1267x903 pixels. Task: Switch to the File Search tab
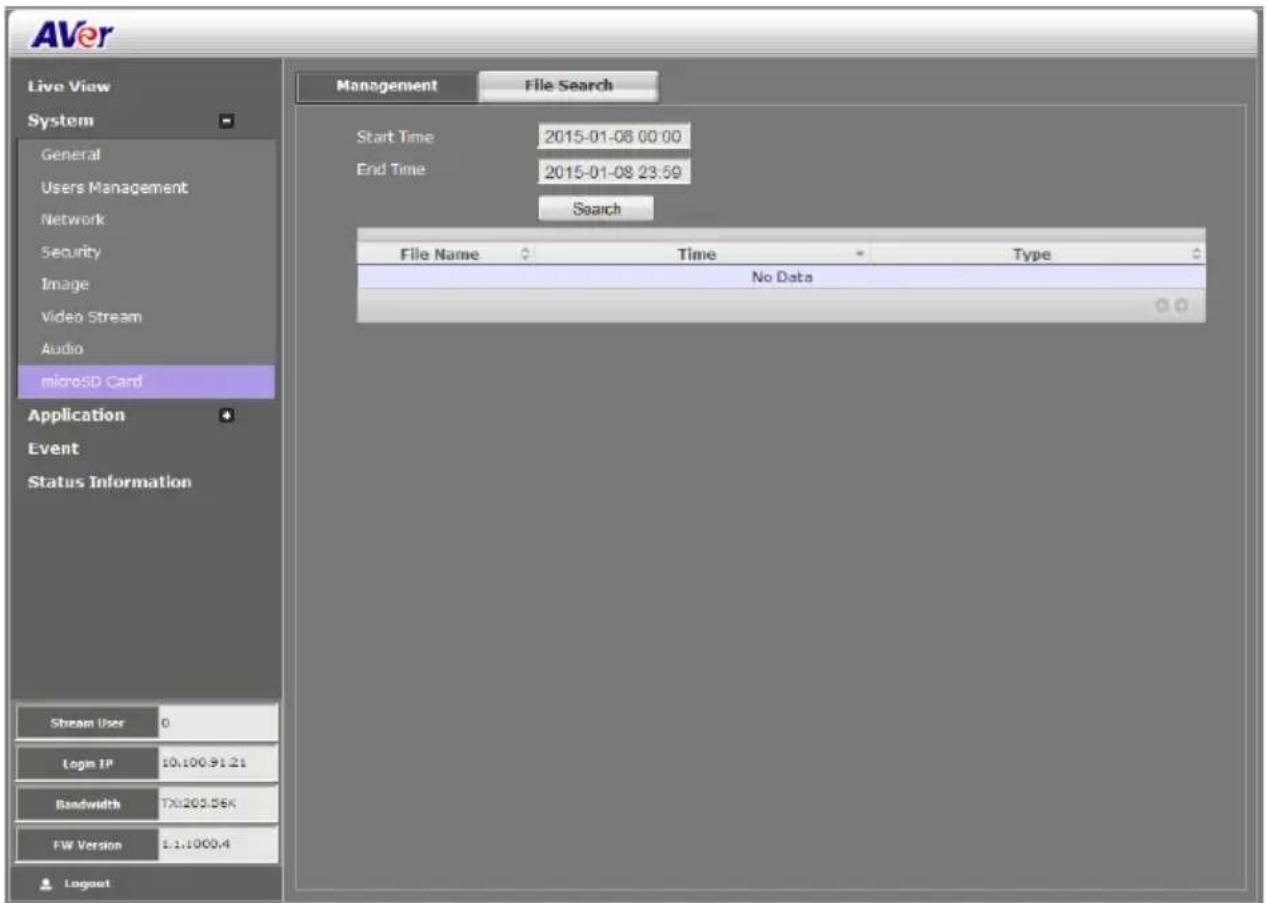coord(568,86)
